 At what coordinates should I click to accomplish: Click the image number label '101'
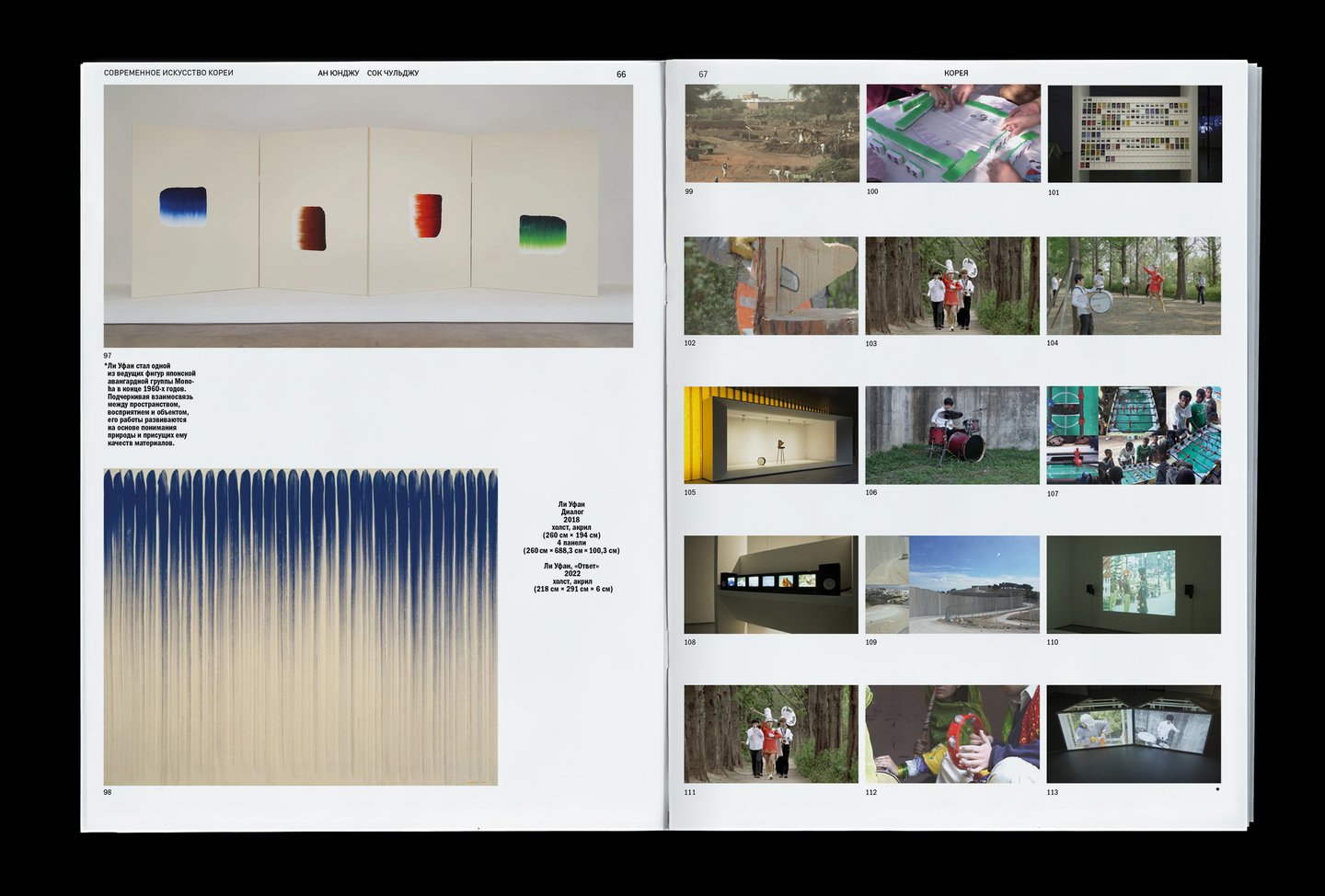tap(1054, 192)
